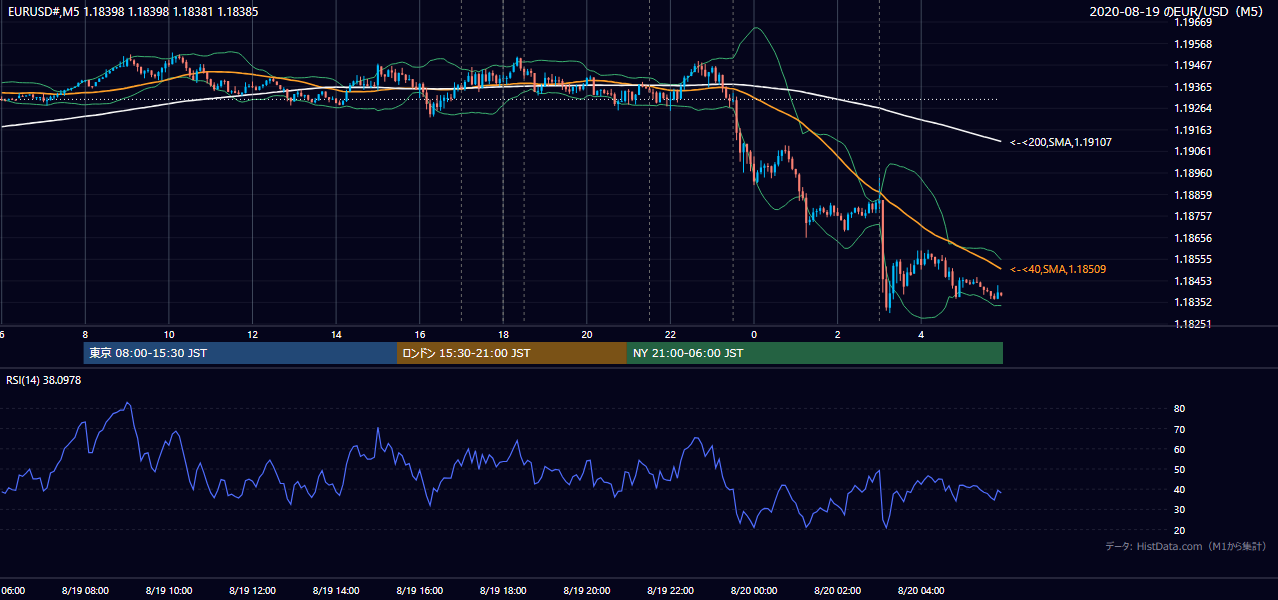
Task: Click the bottom time label 8/20 00:00
Action: pyautogui.click(x=754, y=591)
